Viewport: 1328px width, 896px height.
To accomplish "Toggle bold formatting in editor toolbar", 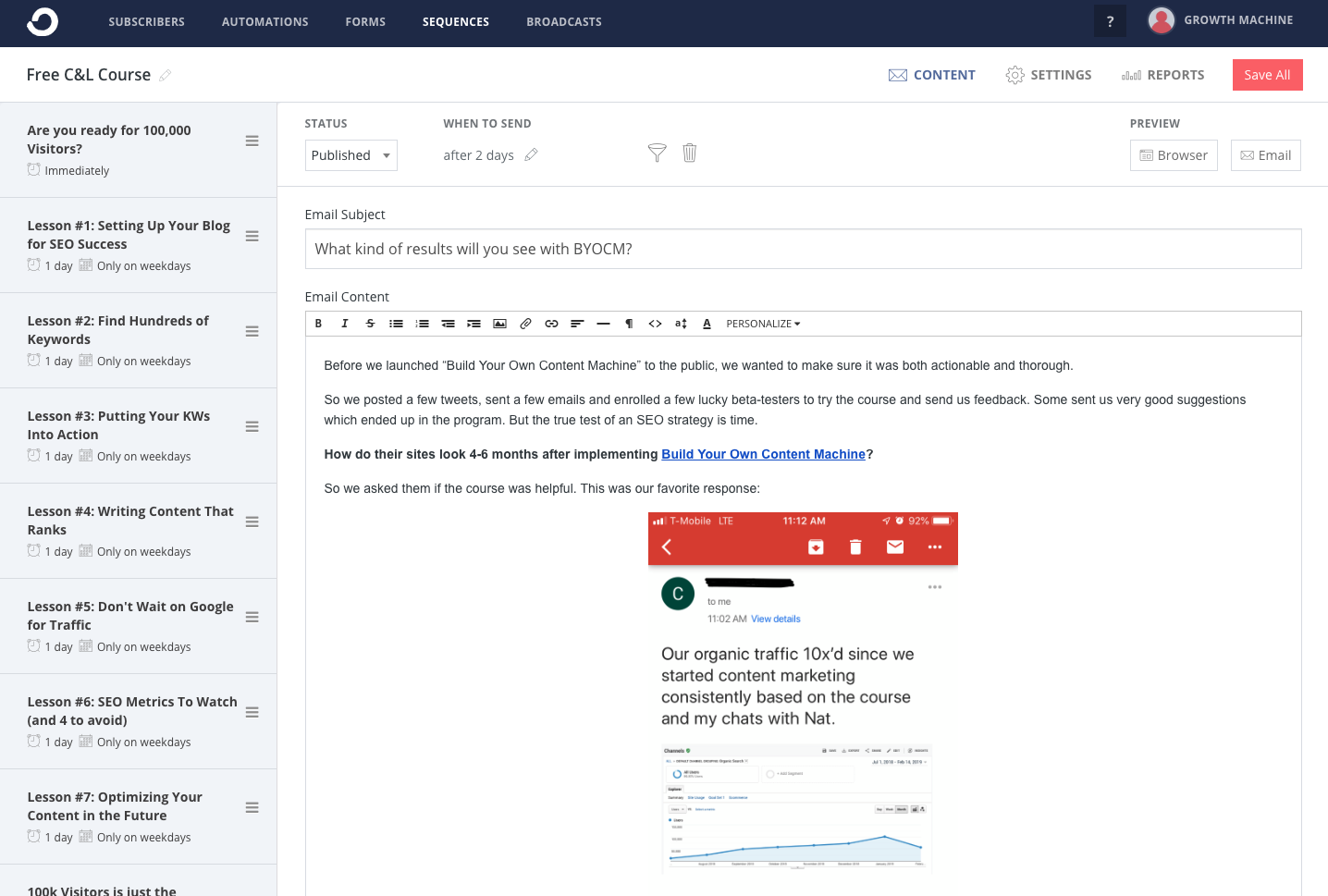I will coord(318,324).
